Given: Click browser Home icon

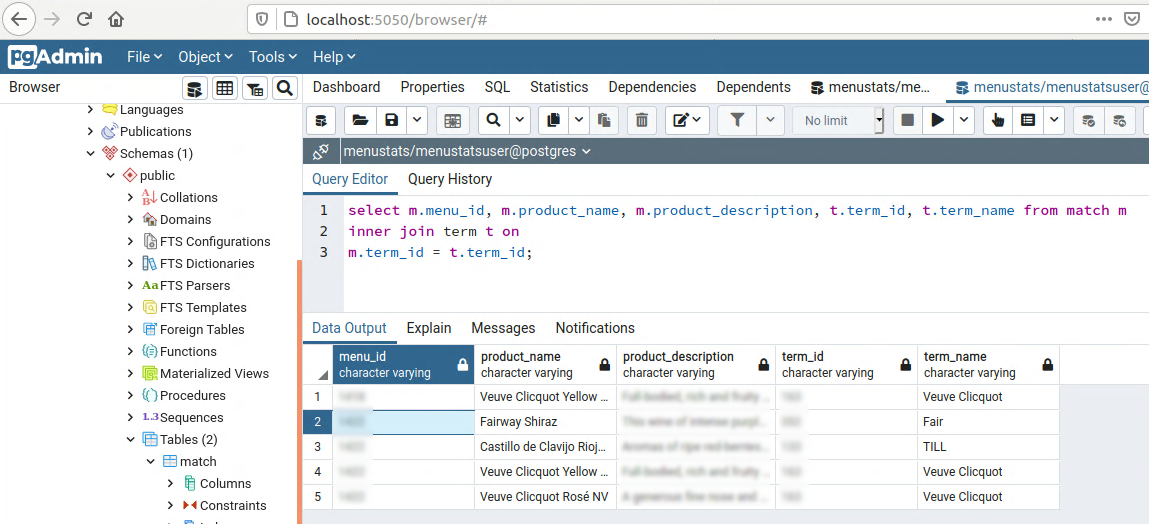Looking at the screenshot, I should click(116, 20).
